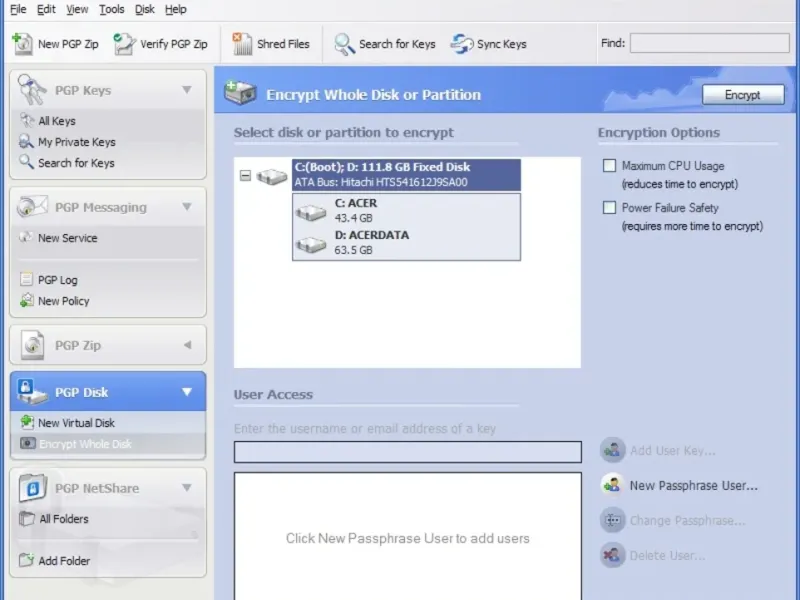Viewport: 800px width, 600px height.
Task: Click Add Folder under PGP NetShare
Action: tap(64, 560)
